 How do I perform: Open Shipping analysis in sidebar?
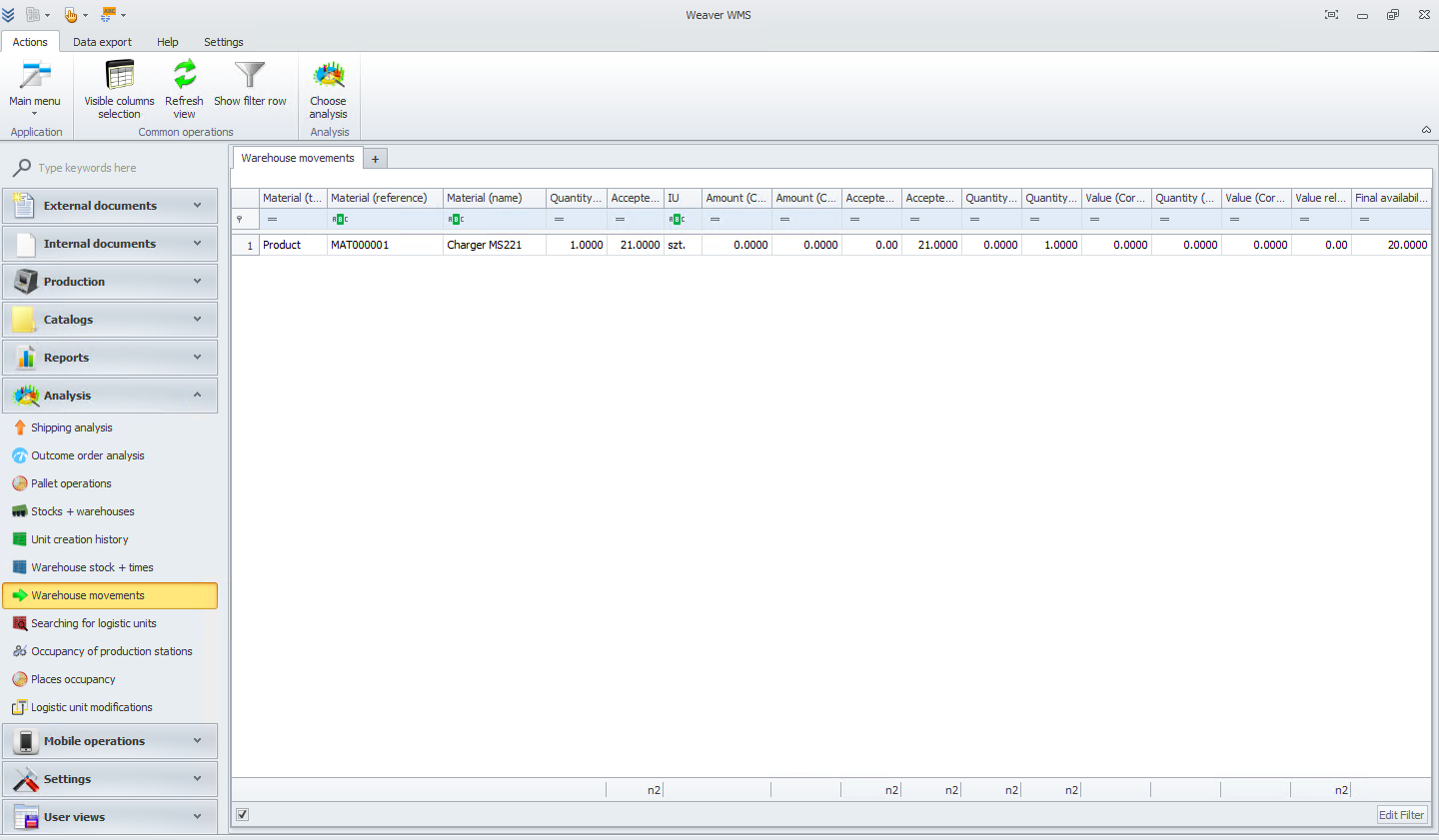pos(71,427)
